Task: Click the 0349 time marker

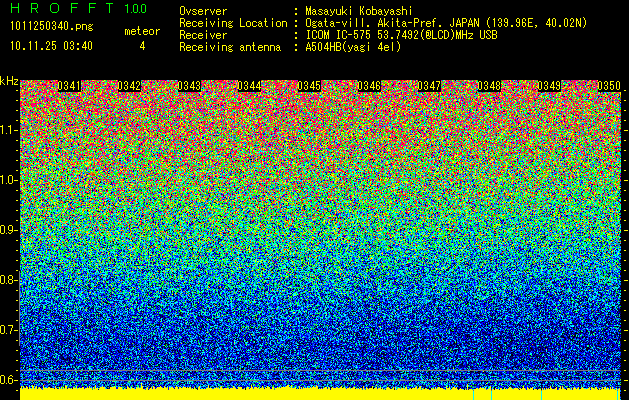Action: 549,86
